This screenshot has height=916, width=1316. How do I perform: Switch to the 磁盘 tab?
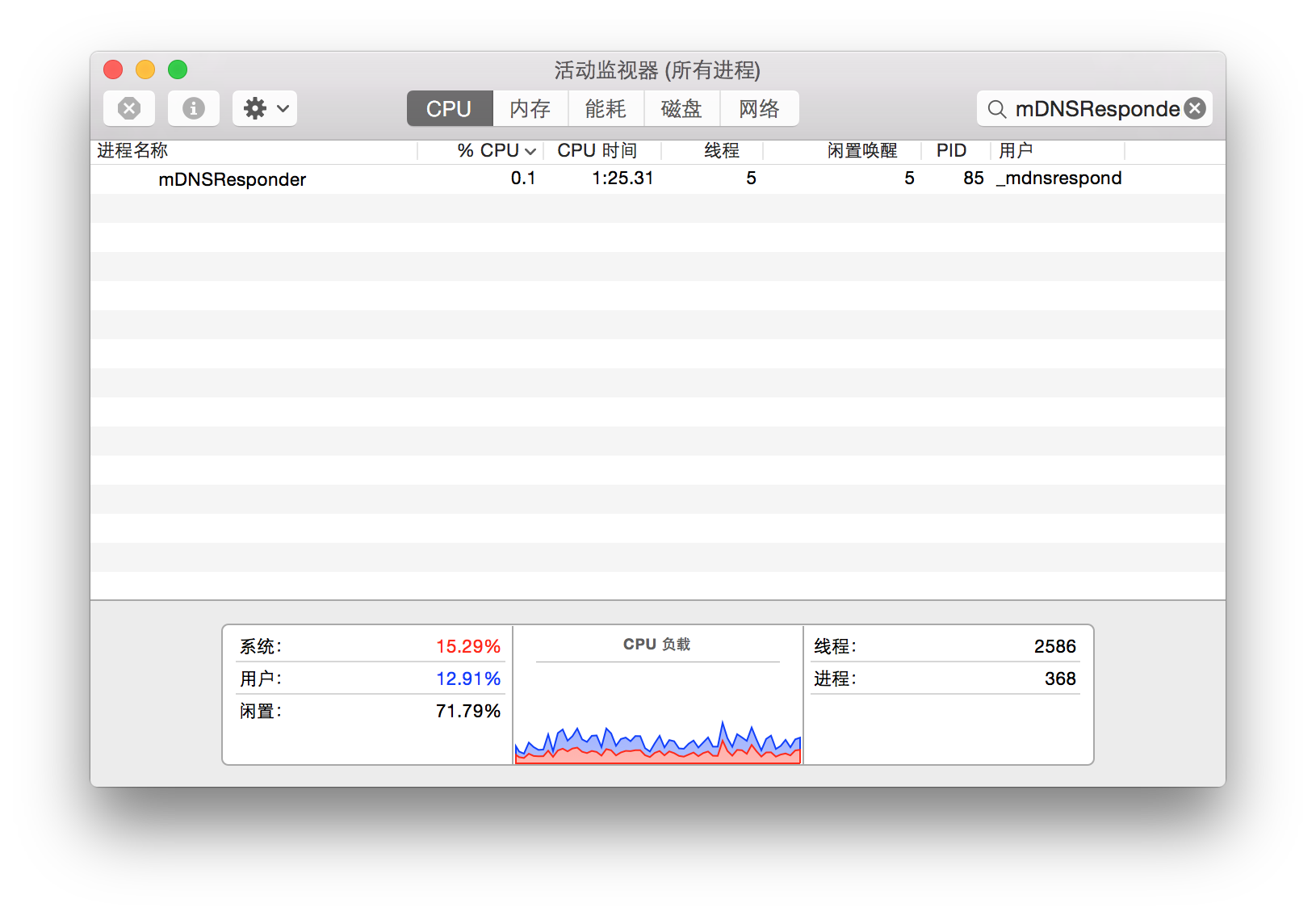[x=681, y=108]
